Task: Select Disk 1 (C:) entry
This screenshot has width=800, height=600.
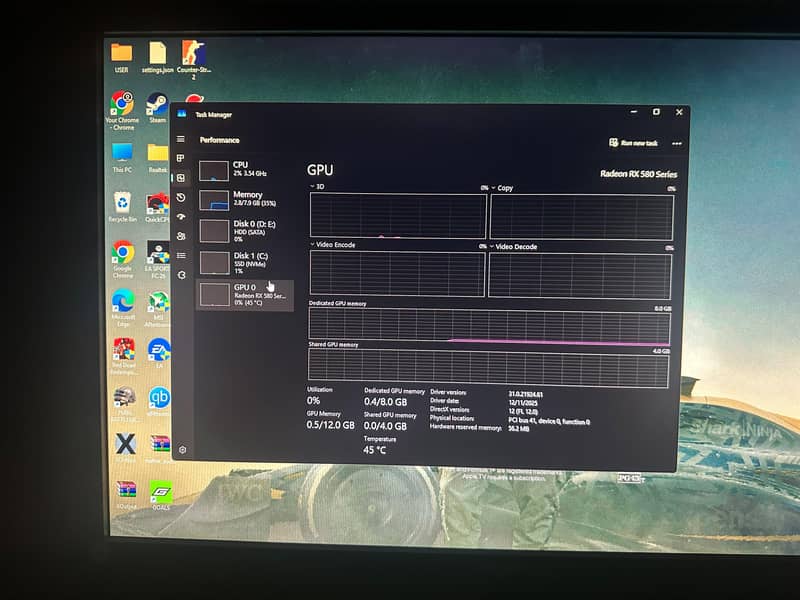Action: click(x=244, y=263)
